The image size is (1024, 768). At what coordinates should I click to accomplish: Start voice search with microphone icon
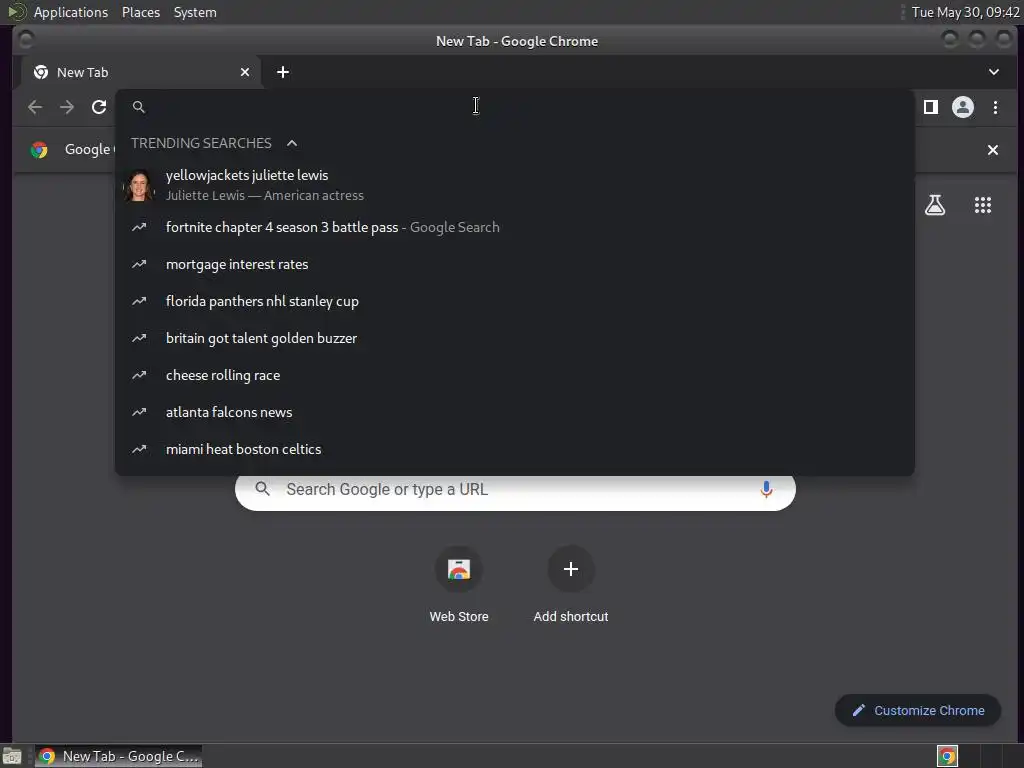point(766,489)
